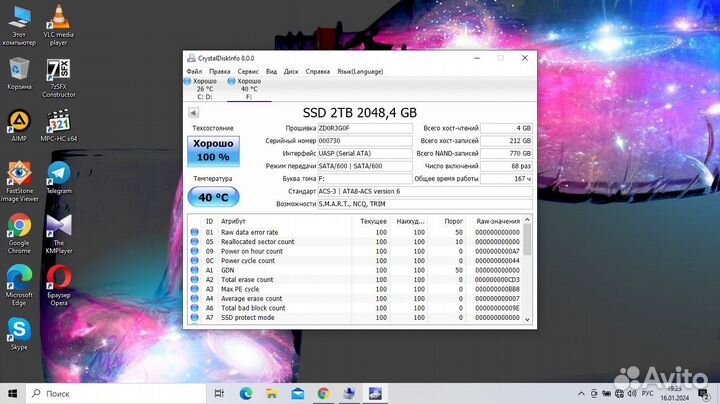The height and width of the screenshot is (404, 720).
Task: Open the Вид menu
Action: coord(271,72)
